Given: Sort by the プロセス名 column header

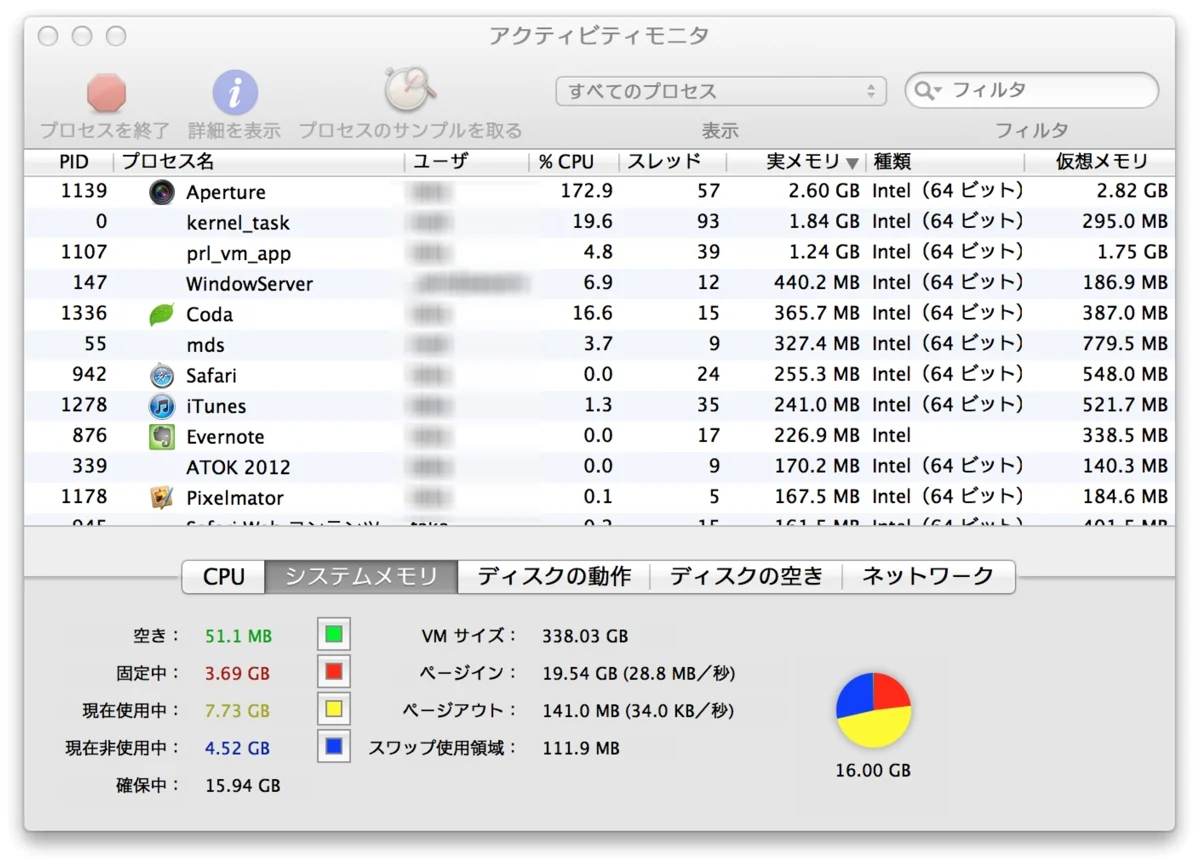Looking at the screenshot, I should 260,162.
